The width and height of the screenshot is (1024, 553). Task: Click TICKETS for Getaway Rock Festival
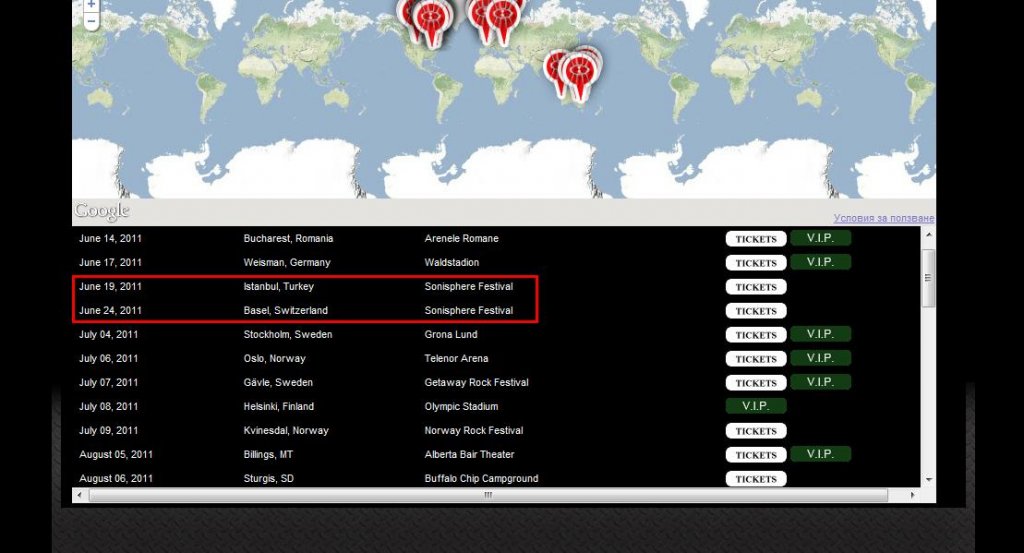click(756, 383)
